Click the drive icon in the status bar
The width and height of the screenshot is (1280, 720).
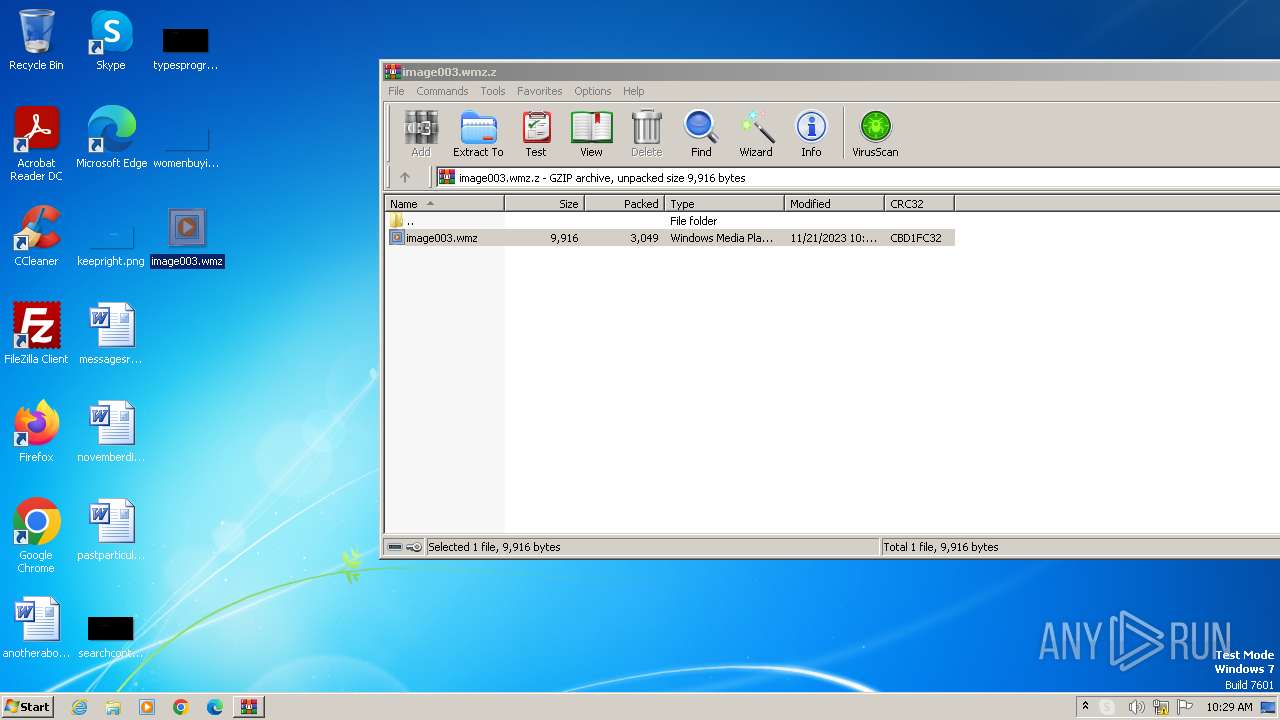[x=395, y=547]
